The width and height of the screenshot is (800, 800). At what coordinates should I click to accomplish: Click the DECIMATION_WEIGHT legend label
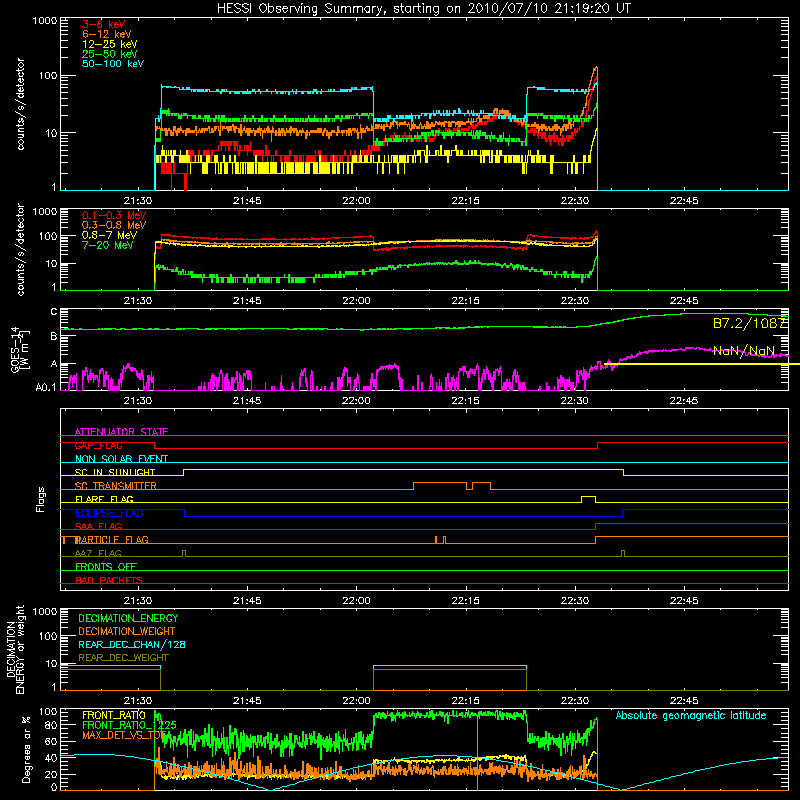(127, 632)
